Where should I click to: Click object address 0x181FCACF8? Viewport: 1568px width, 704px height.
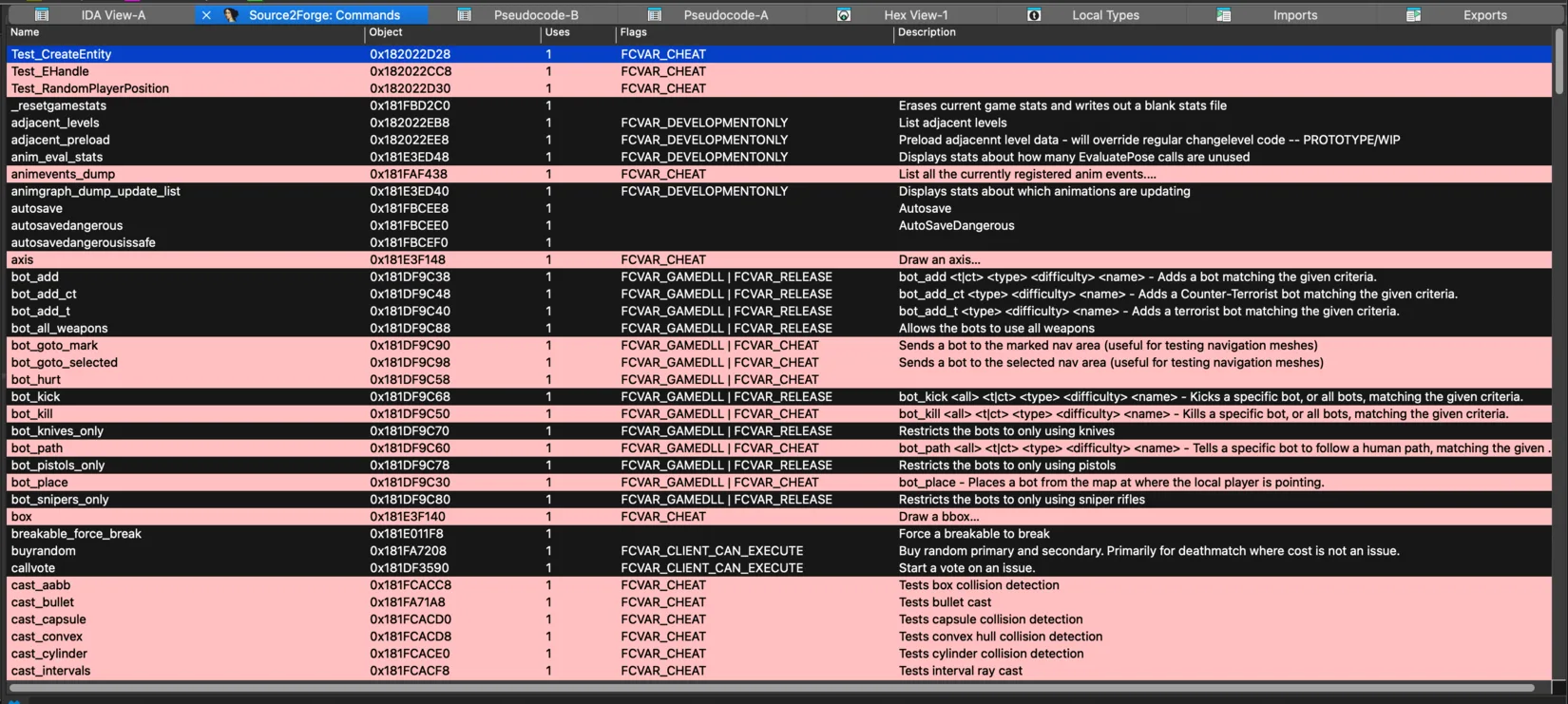click(x=410, y=671)
